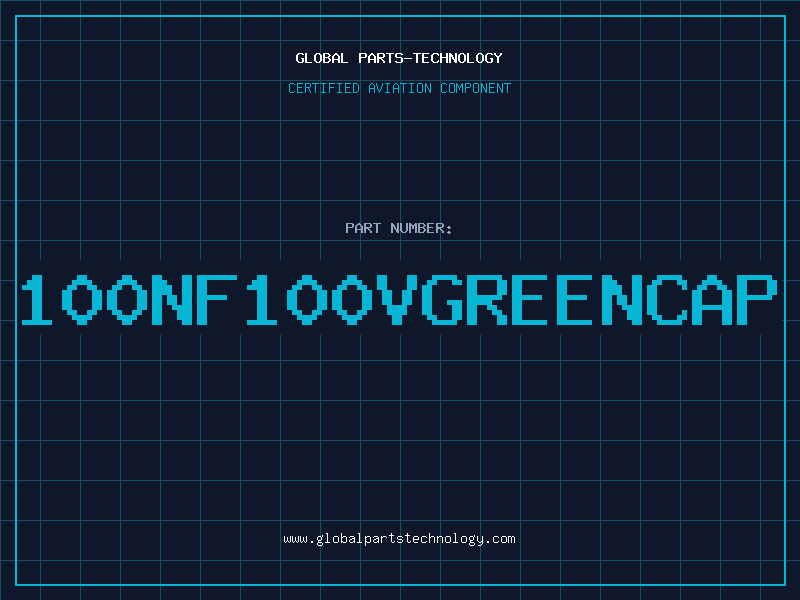
Task: Click the part number 100NF100VGREENCAP
Action: coord(399,299)
